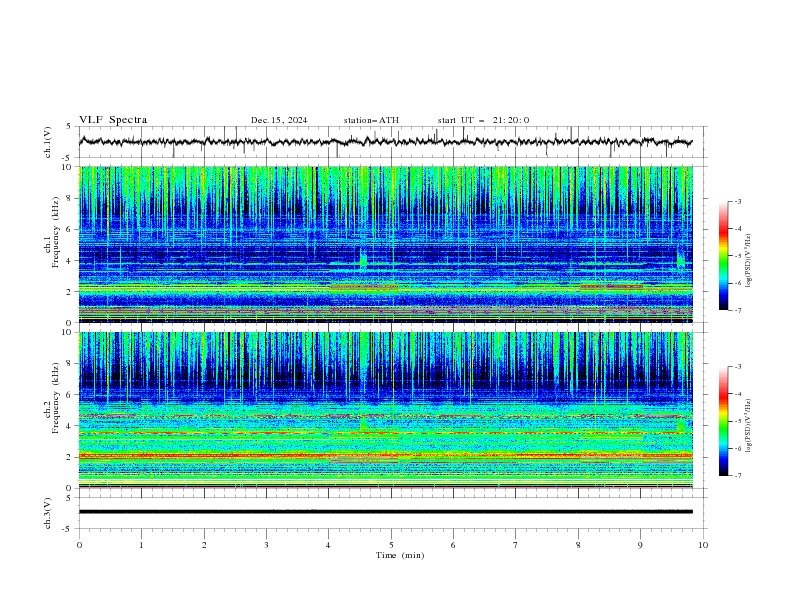Click the ch.2 spectrogram panel
The height and width of the screenshot is (612, 792).
386,410
